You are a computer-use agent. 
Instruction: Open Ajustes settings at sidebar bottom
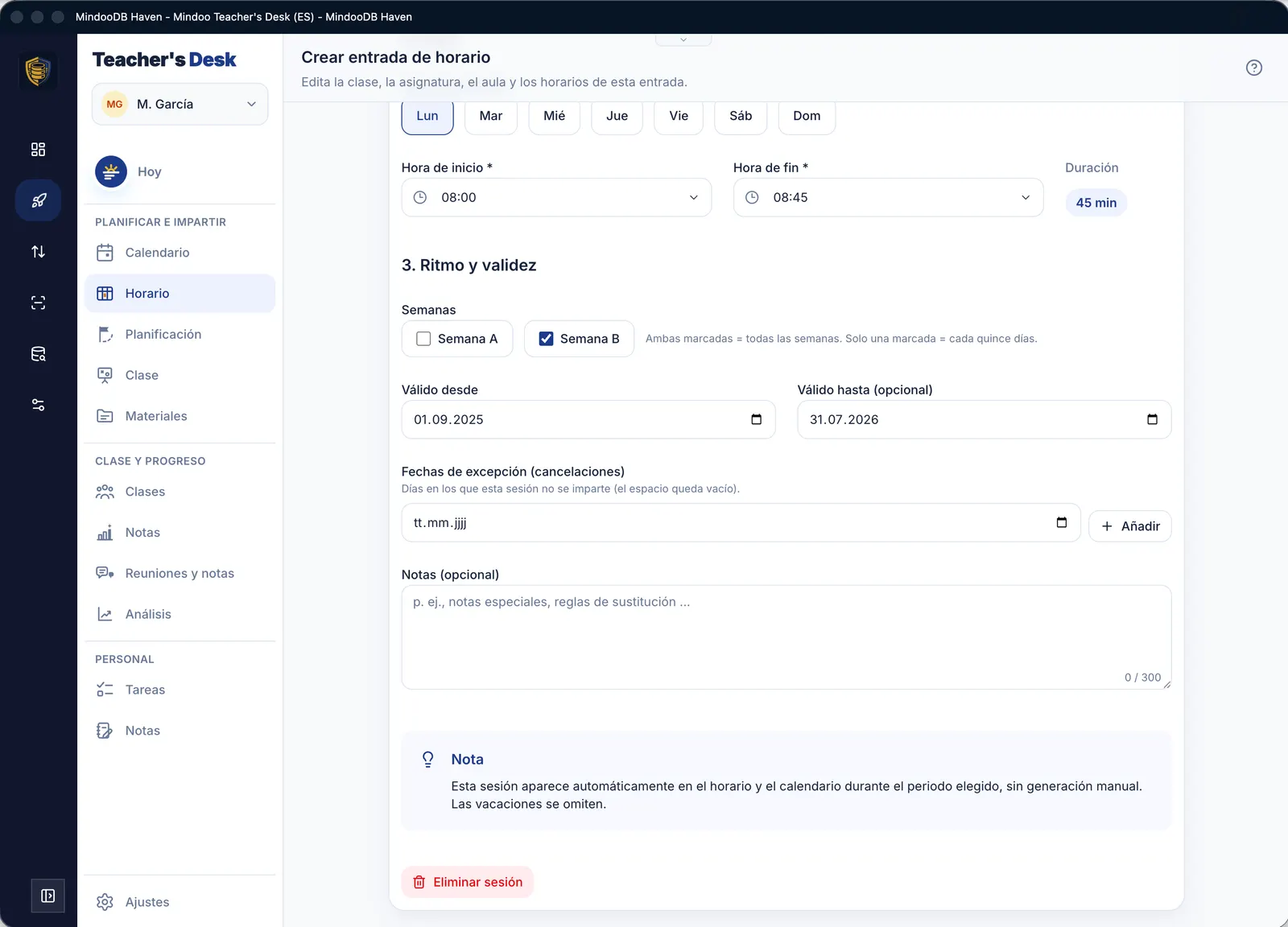[x=180, y=902]
